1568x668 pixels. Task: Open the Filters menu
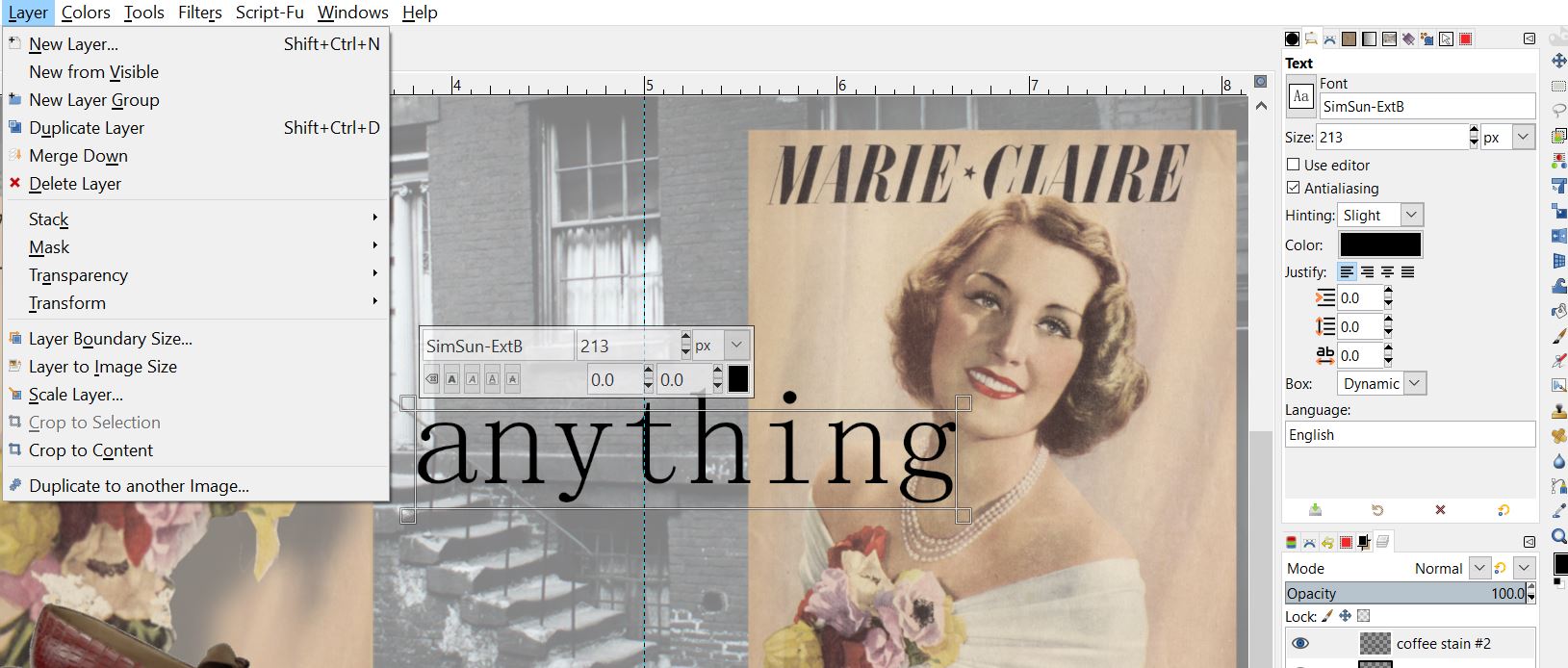tap(200, 13)
